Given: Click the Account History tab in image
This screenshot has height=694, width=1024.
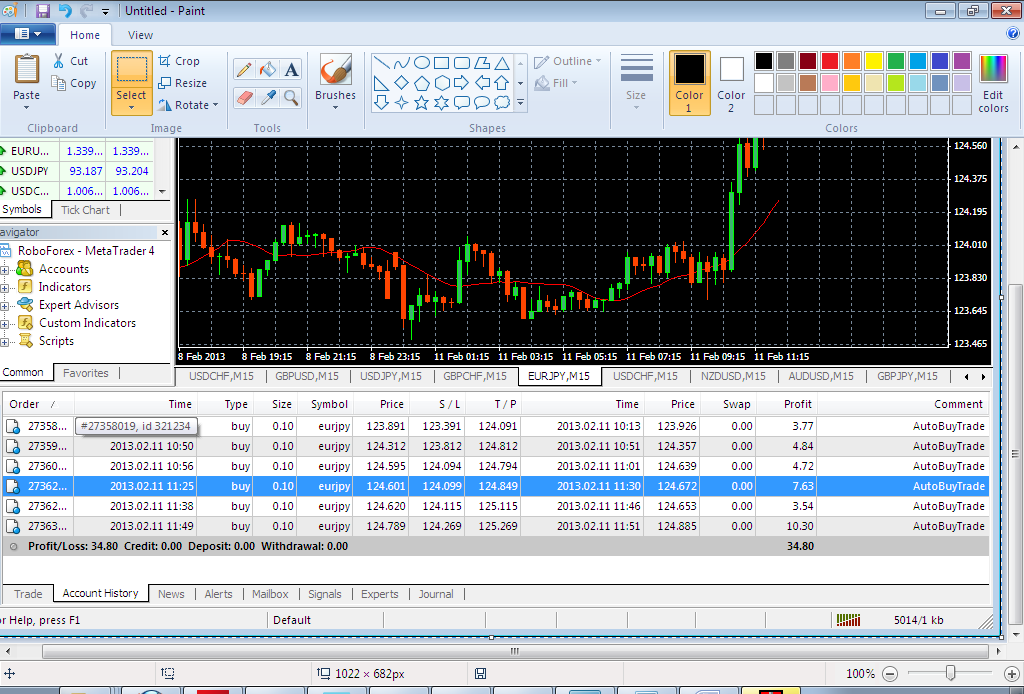Looking at the screenshot, I should (x=101, y=593).
